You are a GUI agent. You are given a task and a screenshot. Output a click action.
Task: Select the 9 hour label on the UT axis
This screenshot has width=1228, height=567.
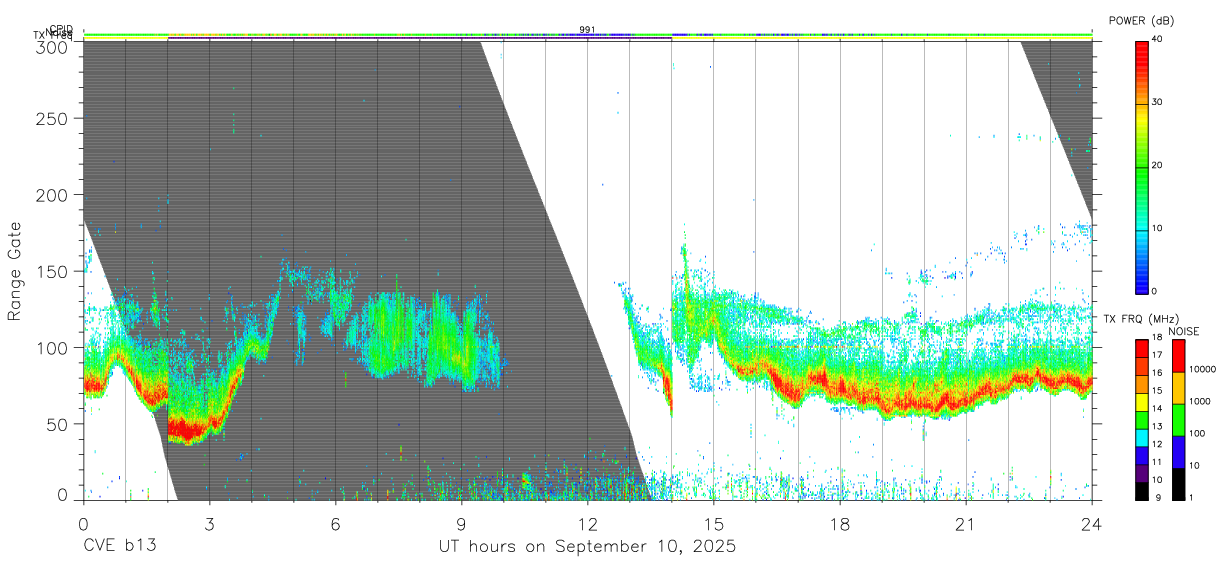tap(461, 524)
